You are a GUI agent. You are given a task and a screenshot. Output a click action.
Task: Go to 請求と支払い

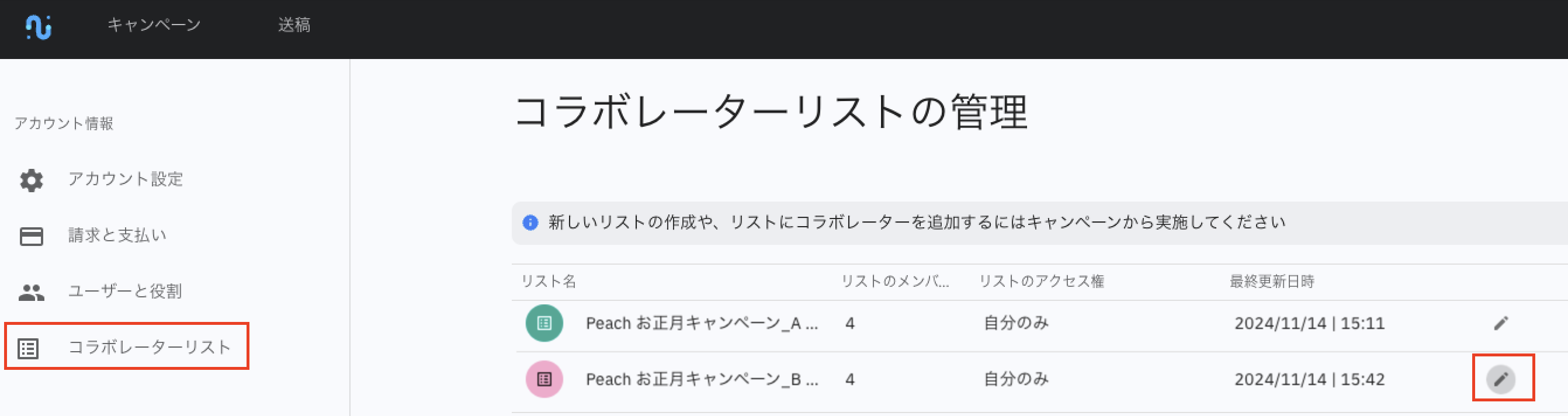pos(117,235)
